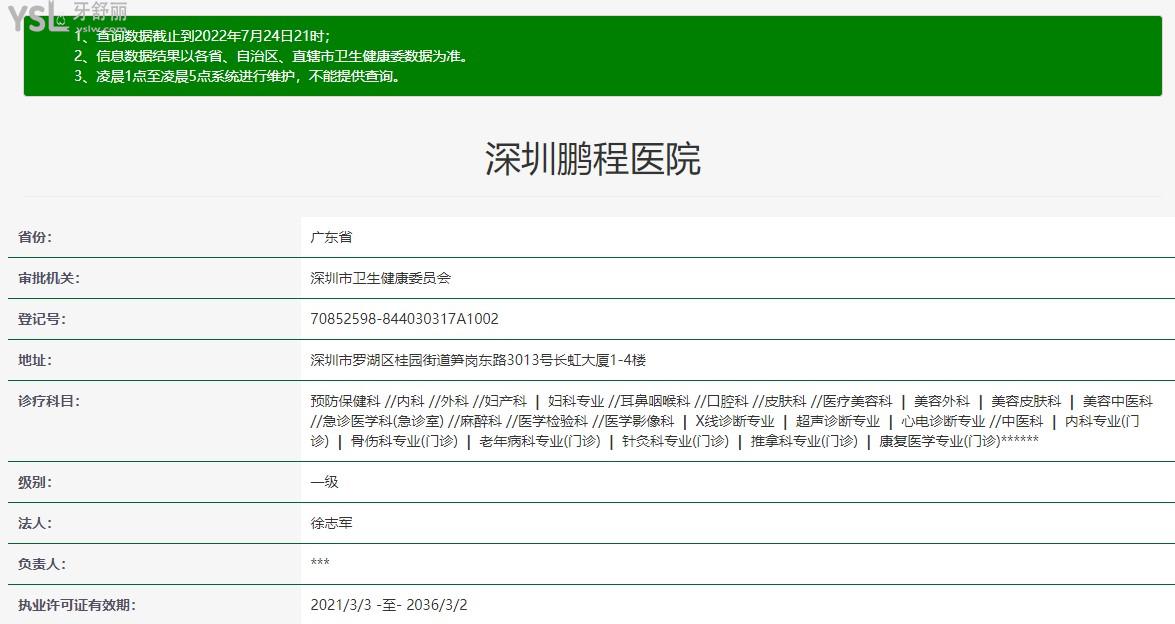The width and height of the screenshot is (1175, 624).
Task: Click the hospital title 深圳鹏程医院
Action: click(x=593, y=159)
